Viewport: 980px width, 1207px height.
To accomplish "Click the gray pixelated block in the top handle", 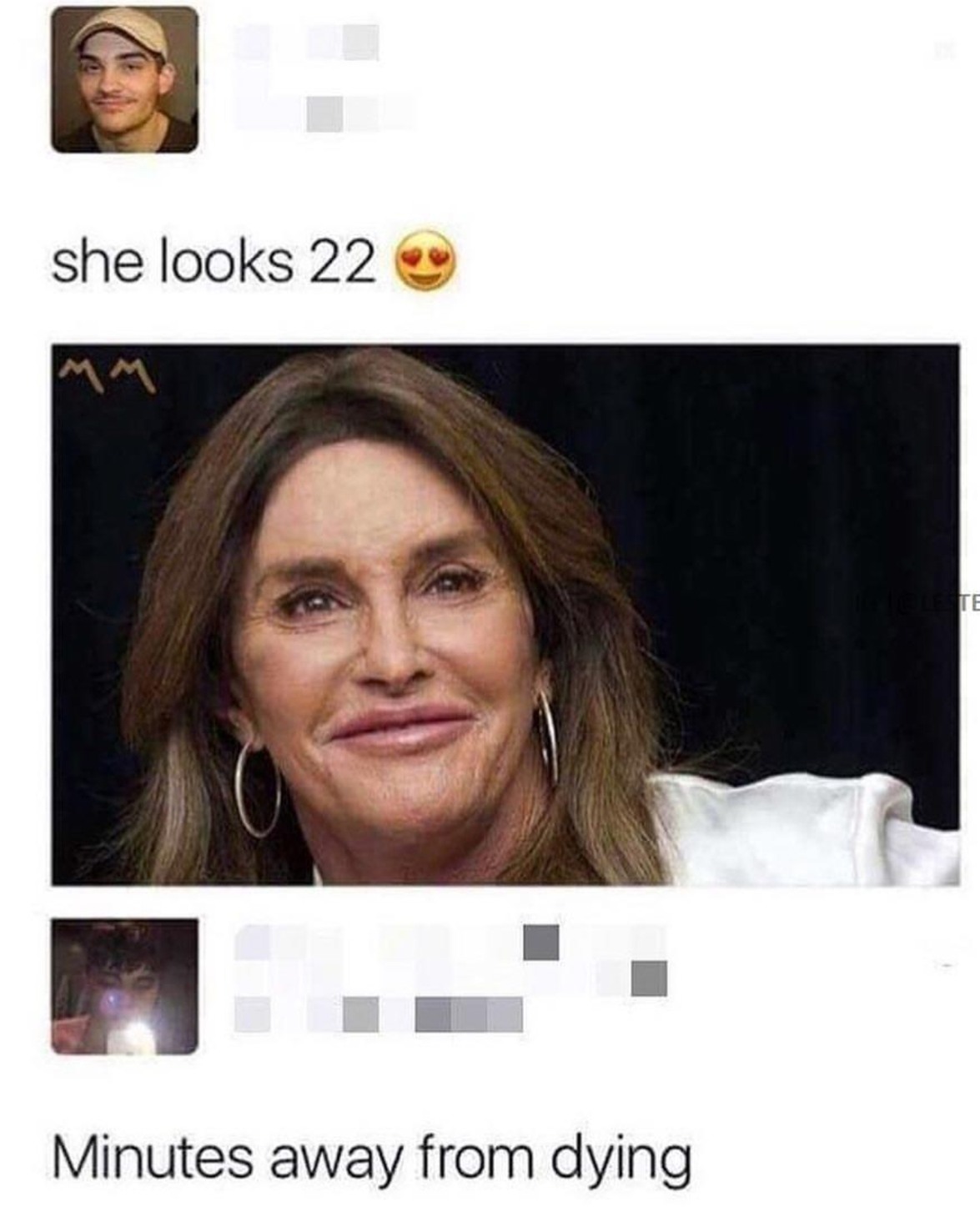I will 324,113.
